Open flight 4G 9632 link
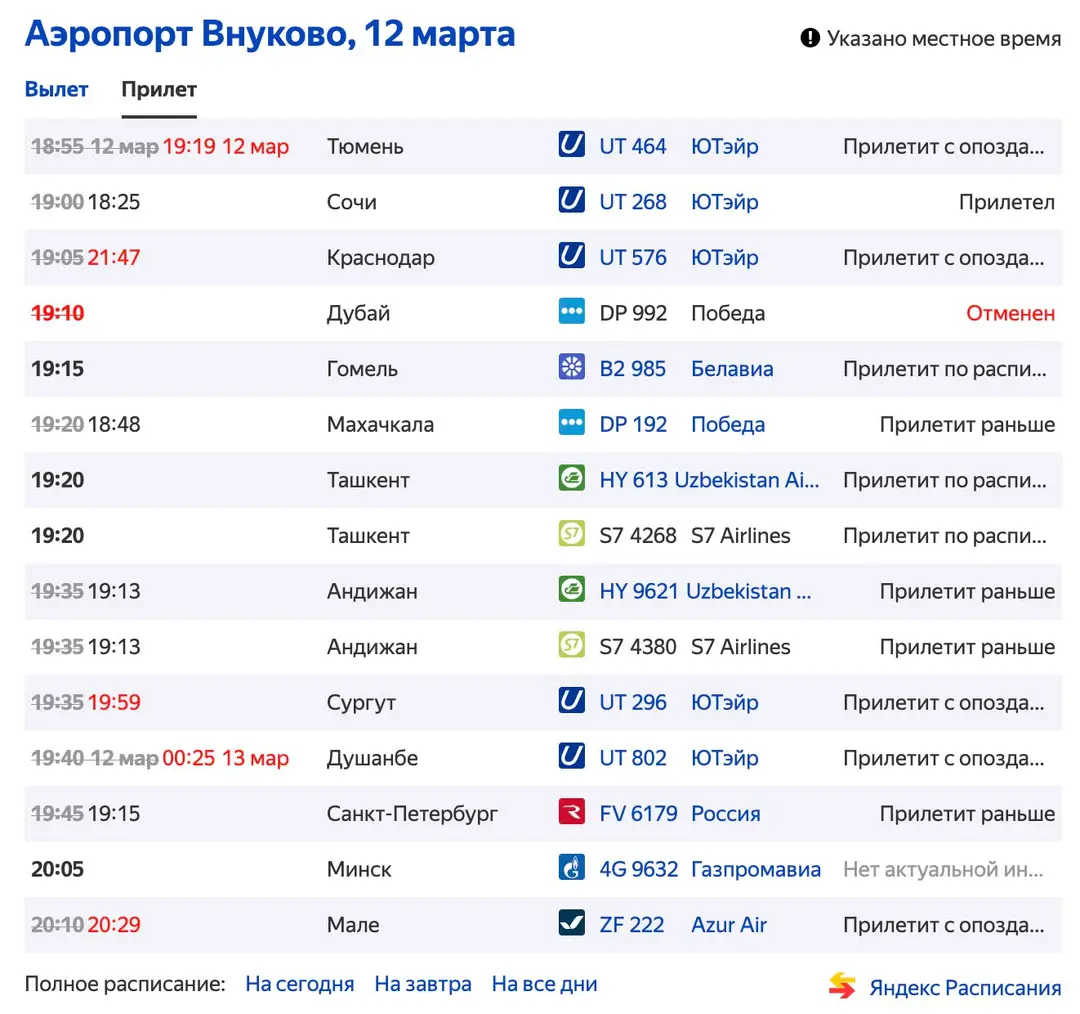Viewport: 1080px width, 1014px height. 638,869
